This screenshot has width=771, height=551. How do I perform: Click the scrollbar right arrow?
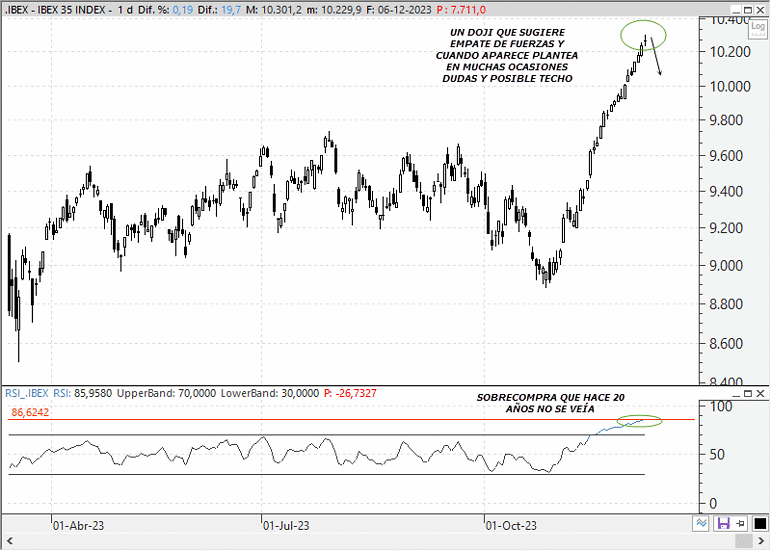(761, 541)
